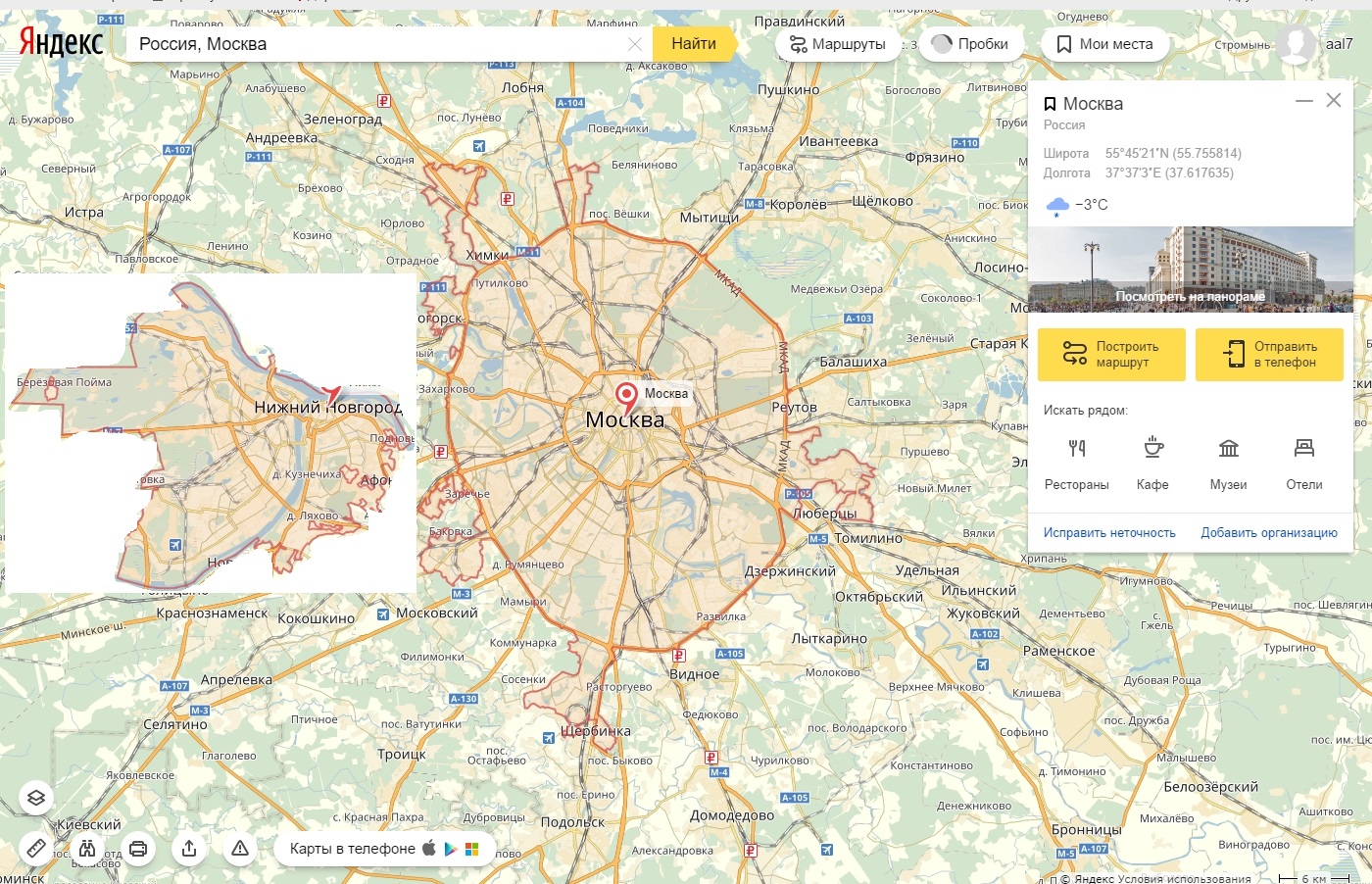This screenshot has width=1372, height=884.
Task: Click the Подольск city label
Action: click(x=572, y=822)
